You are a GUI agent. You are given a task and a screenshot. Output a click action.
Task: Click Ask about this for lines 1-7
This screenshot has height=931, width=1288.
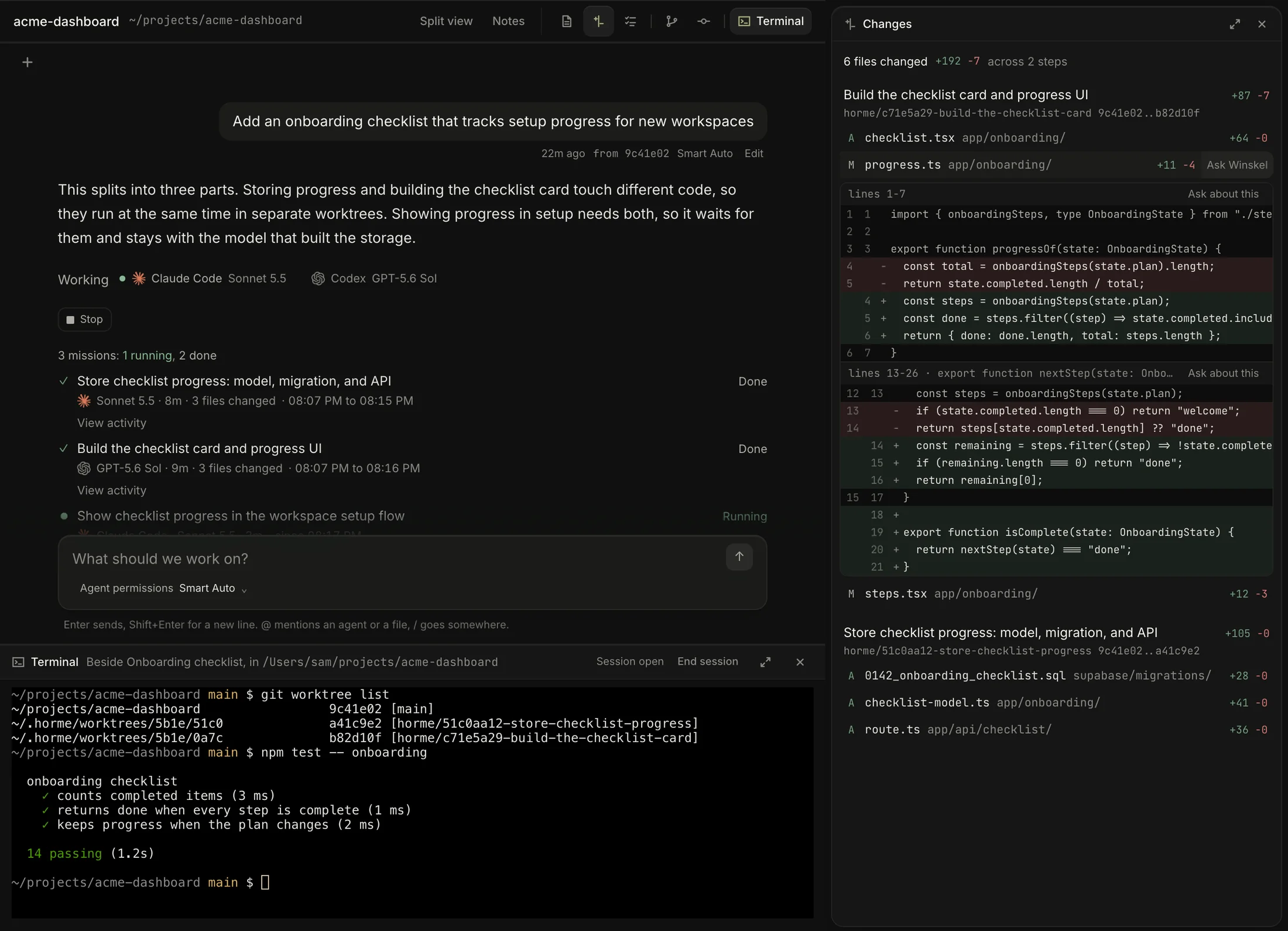click(1223, 194)
